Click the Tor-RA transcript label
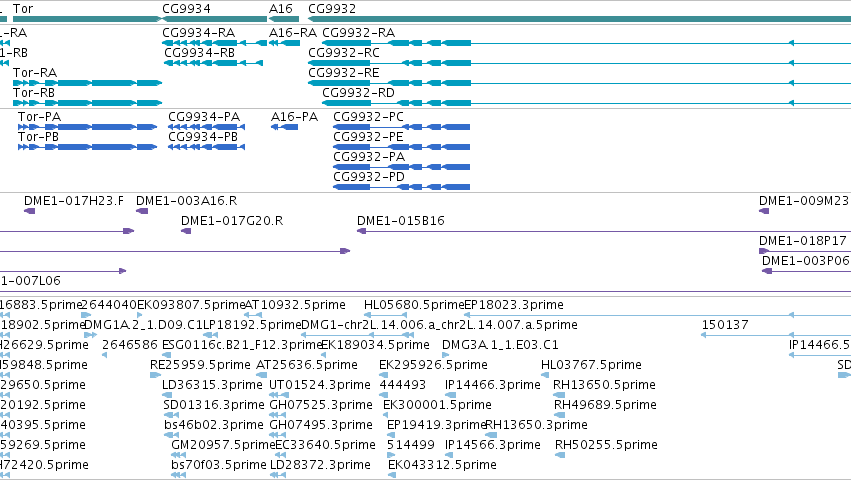This screenshot has height=480, width=851. click(x=35, y=73)
